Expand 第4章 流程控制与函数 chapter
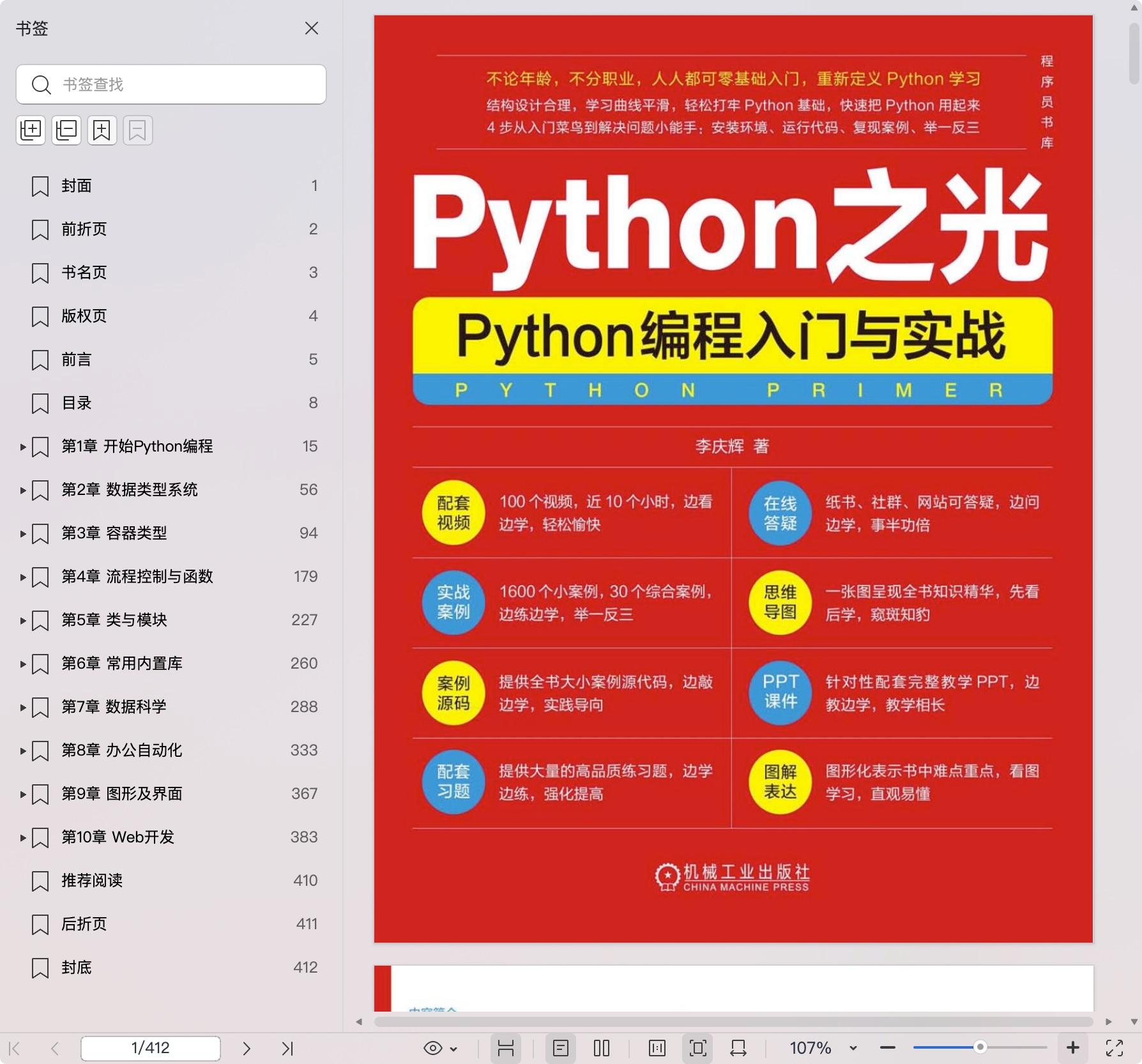The image size is (1142, 1064). (23, 577)
